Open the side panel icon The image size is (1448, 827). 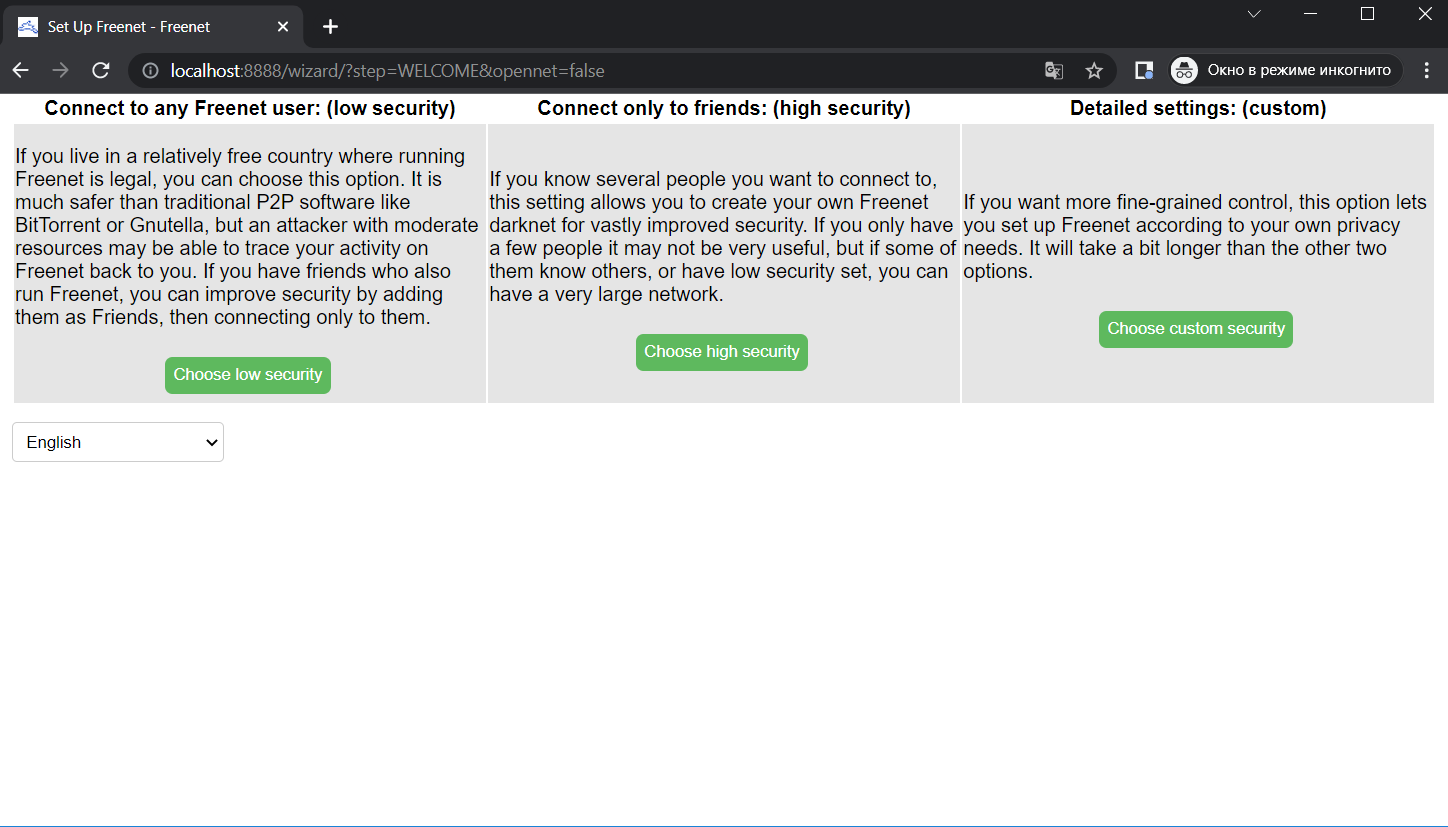coord(1144,71)
